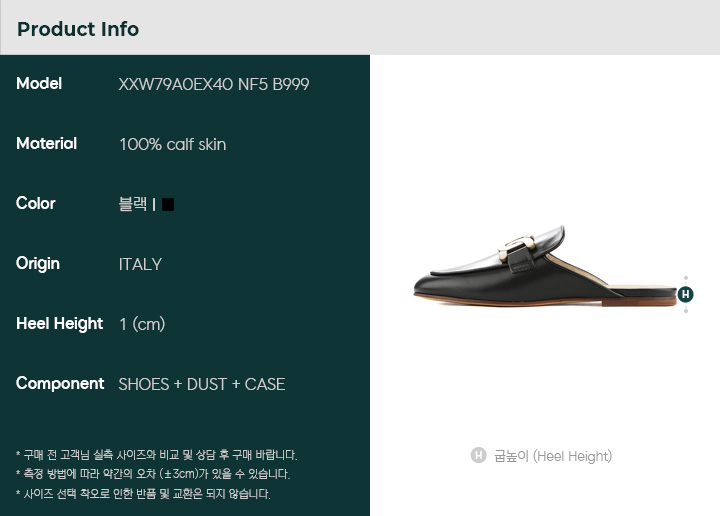Click the 100% calf skin material text
Image resolution: width=720 pixels, height=516 pixels.
(x=173, y=144)
